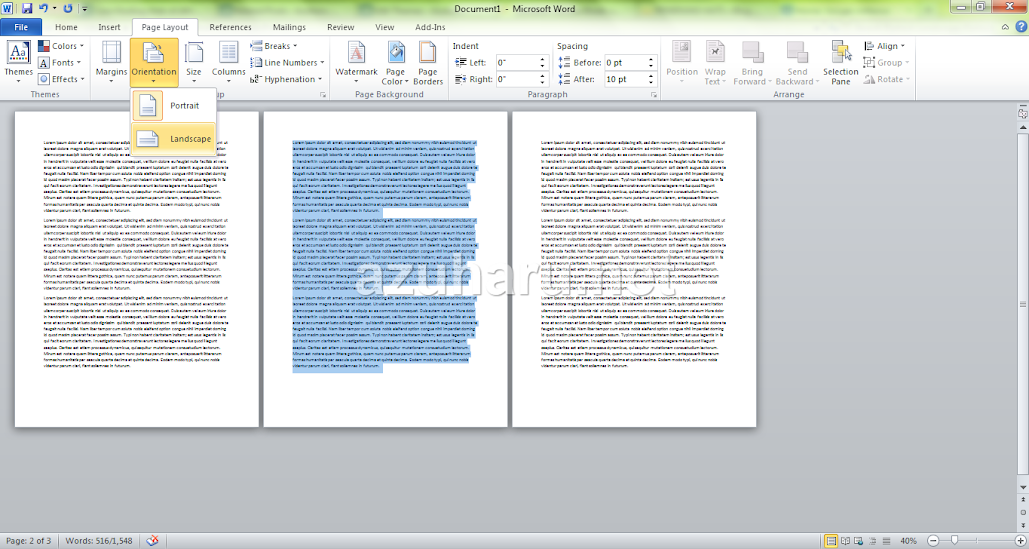Click the Save icon in quick access toolbar
The image size is (1029, 549).
27,9
